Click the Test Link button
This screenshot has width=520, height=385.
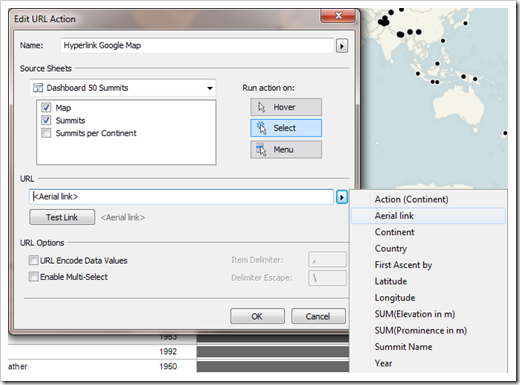pyautogui.click(x=62, y=217)
